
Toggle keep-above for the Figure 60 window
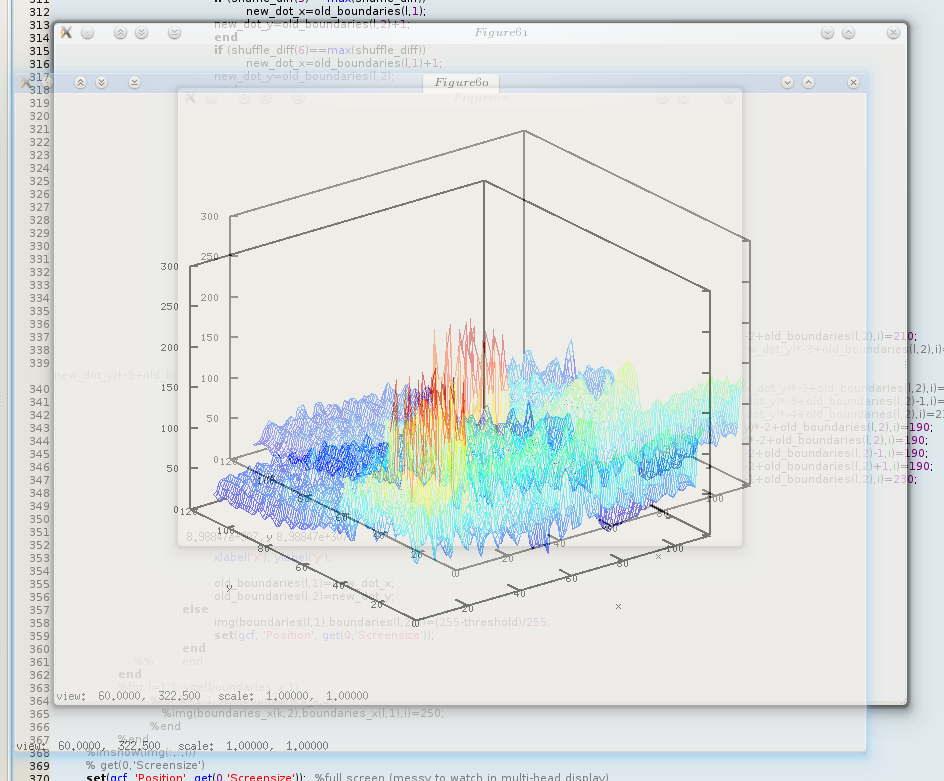click(x=81, y=82)
